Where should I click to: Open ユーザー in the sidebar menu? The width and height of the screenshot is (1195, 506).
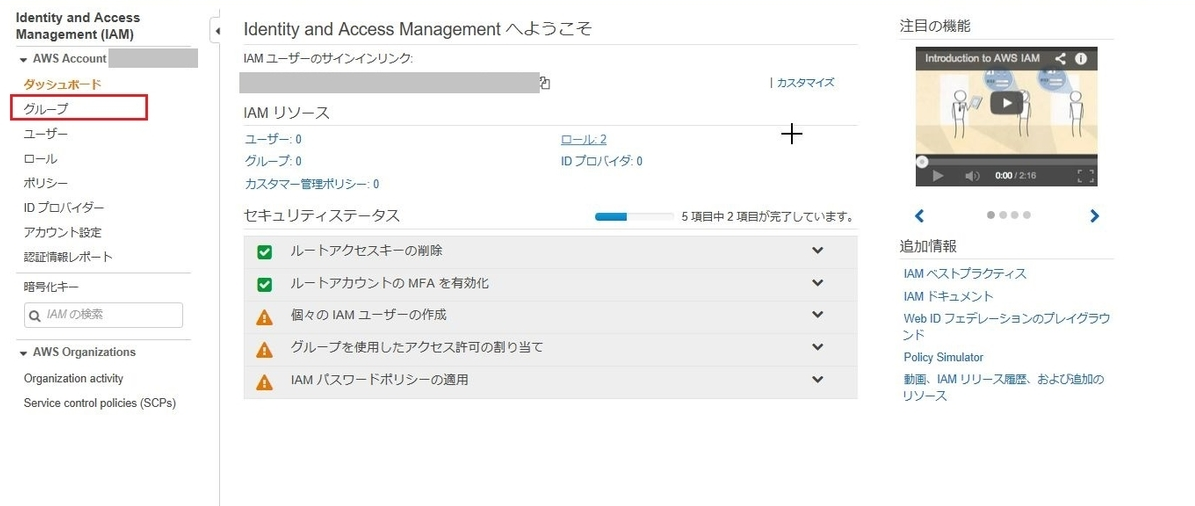pos(46,134)
